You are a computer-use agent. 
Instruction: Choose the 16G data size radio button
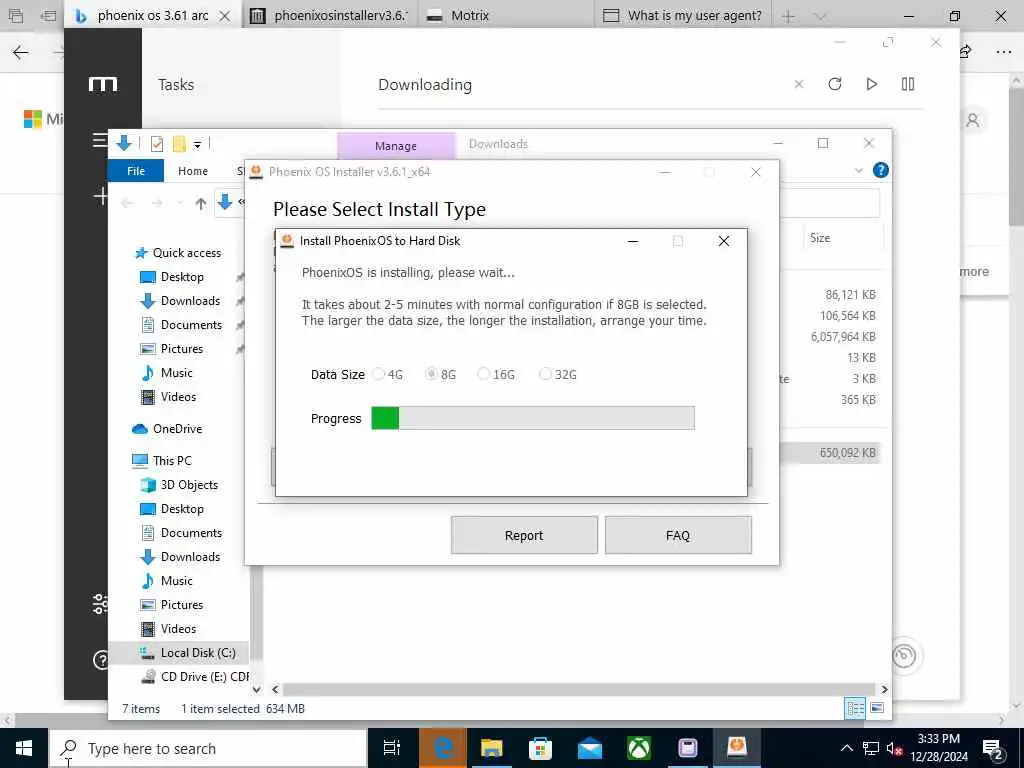483,374
